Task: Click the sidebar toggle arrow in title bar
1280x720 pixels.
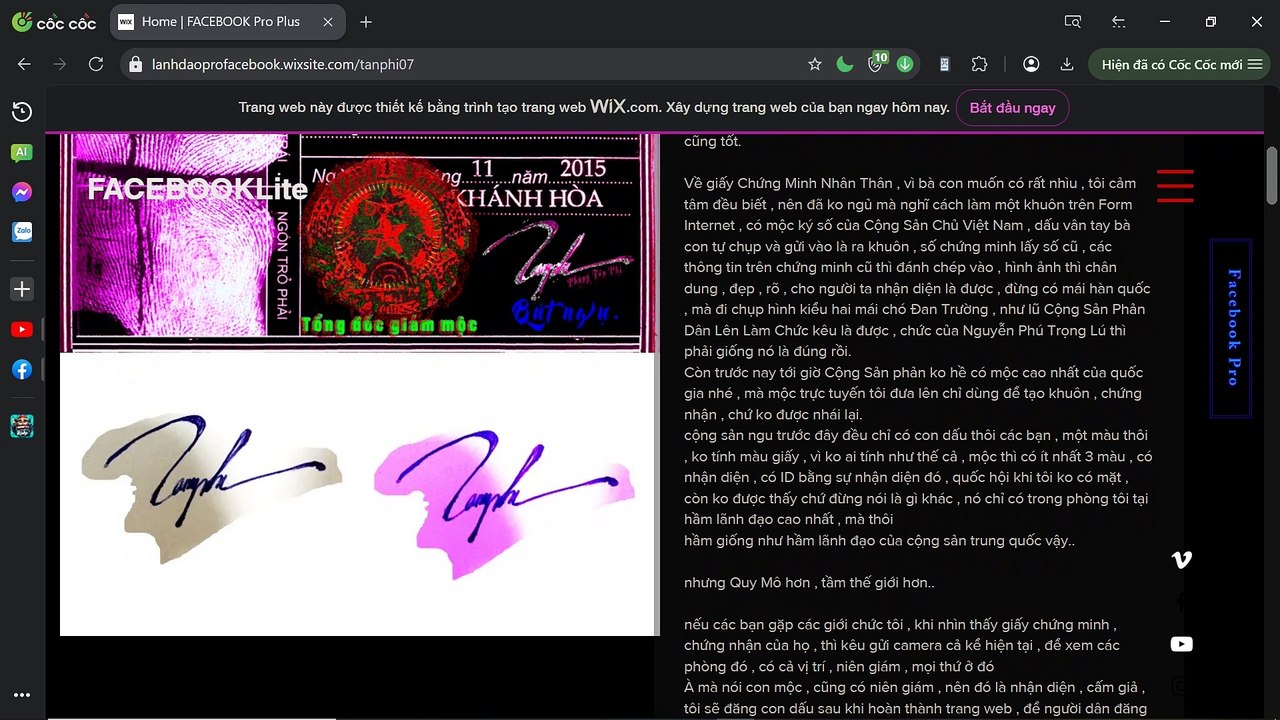Action: (1119, 22)
